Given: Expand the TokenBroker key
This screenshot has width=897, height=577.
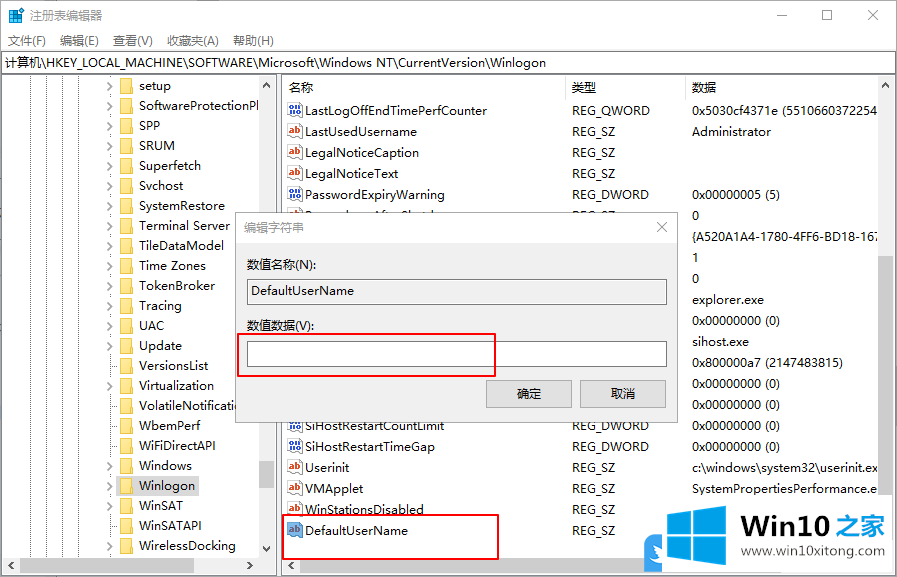Looking at the screenshot, I should tap(109, 286).
